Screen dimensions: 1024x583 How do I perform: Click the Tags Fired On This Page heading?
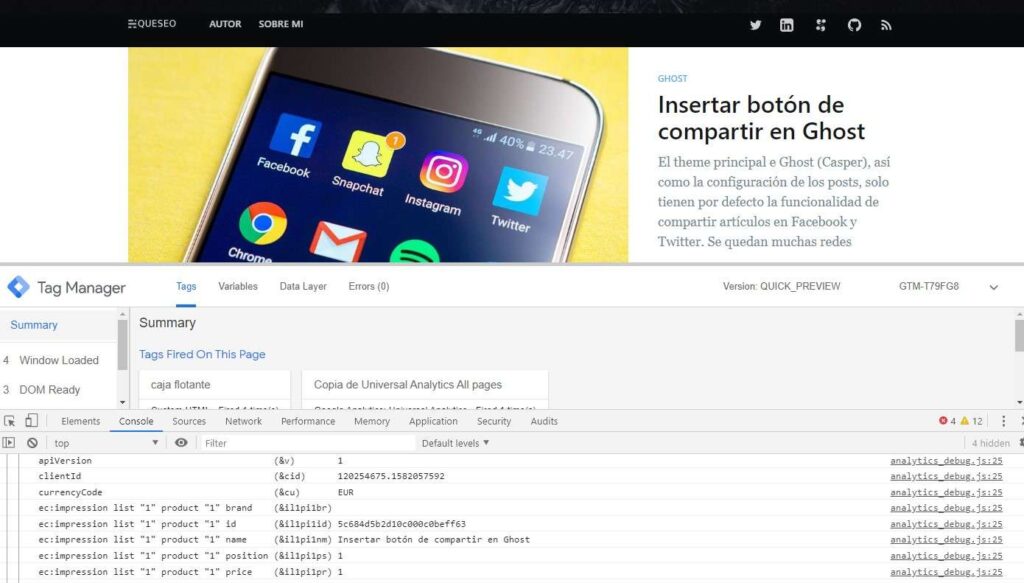tap(202, 355)
